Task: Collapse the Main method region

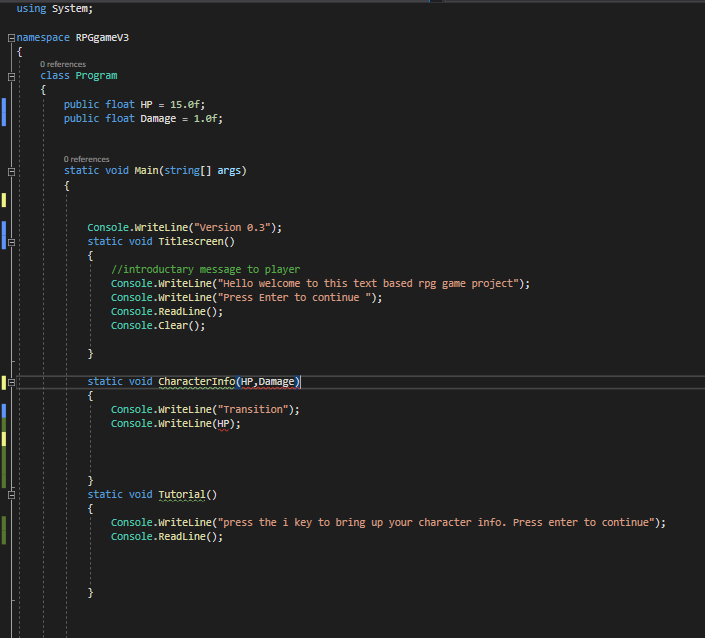Action: [x=11, y=170]
